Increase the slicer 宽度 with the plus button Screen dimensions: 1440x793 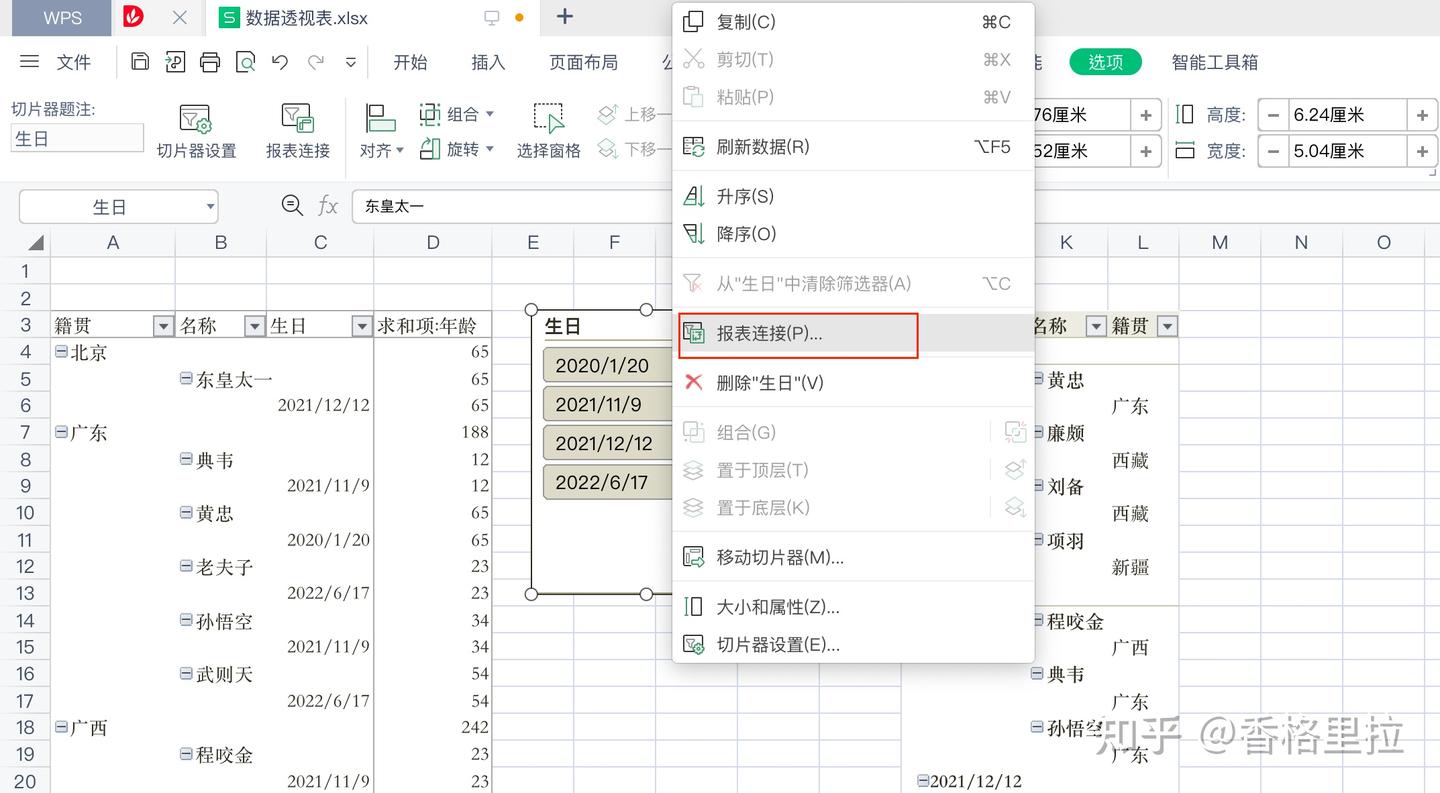1422,151
